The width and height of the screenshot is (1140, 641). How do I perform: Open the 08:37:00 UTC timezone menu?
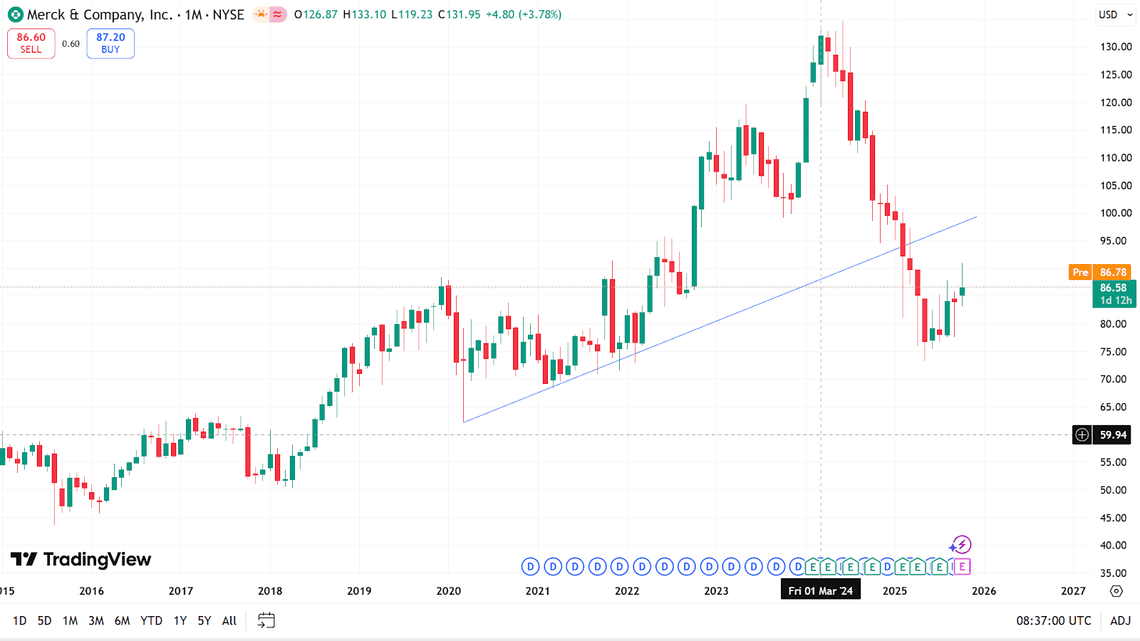(1052, 621)
